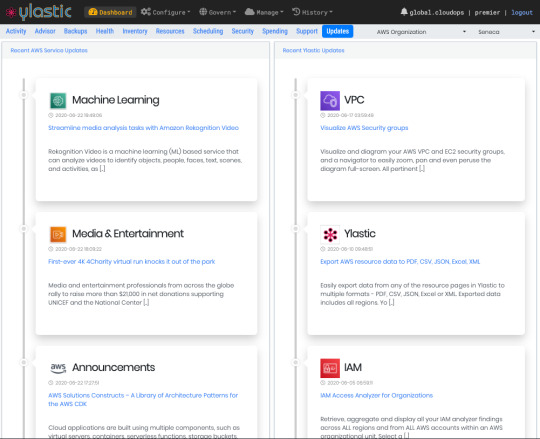540x439 pixels.
Task: Click the Media & Entertainment service icon
Action: coord(58,234)
